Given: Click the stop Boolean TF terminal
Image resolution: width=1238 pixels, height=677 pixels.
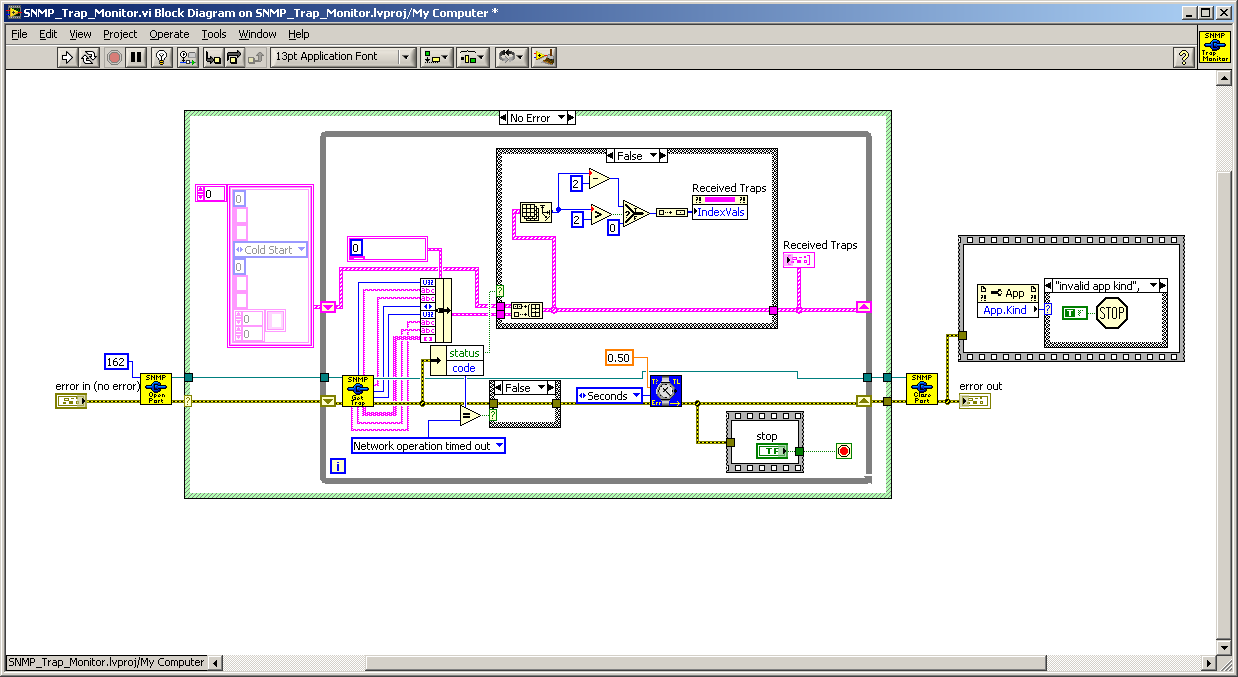Looking at the screenshot, I should pos(774,452).
